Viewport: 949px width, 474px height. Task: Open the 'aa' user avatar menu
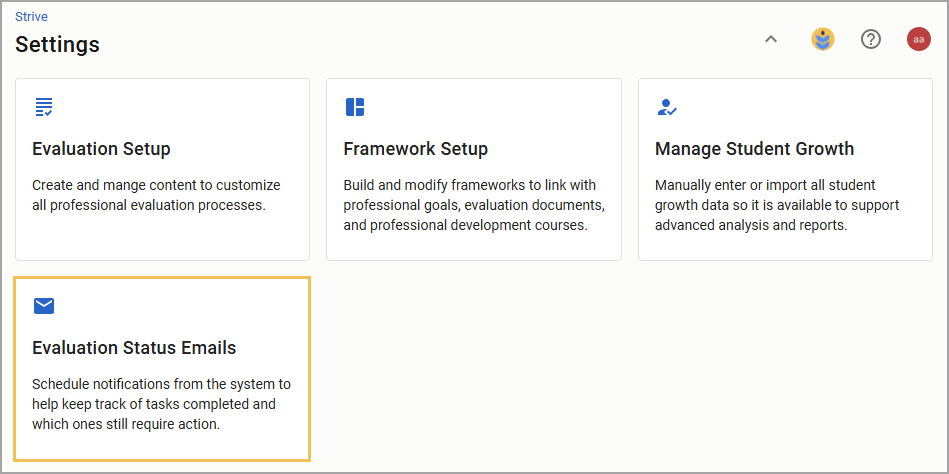pos(918,39)
